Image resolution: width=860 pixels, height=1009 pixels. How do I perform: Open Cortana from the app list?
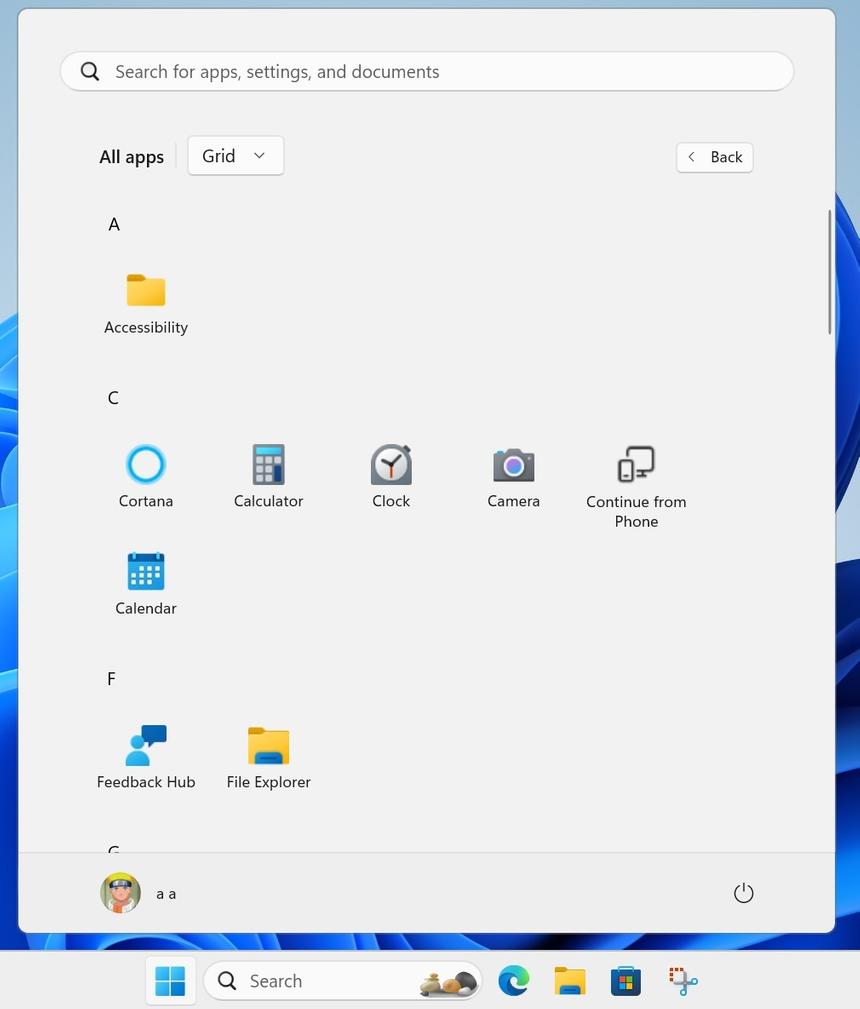(x=145, y=476)
